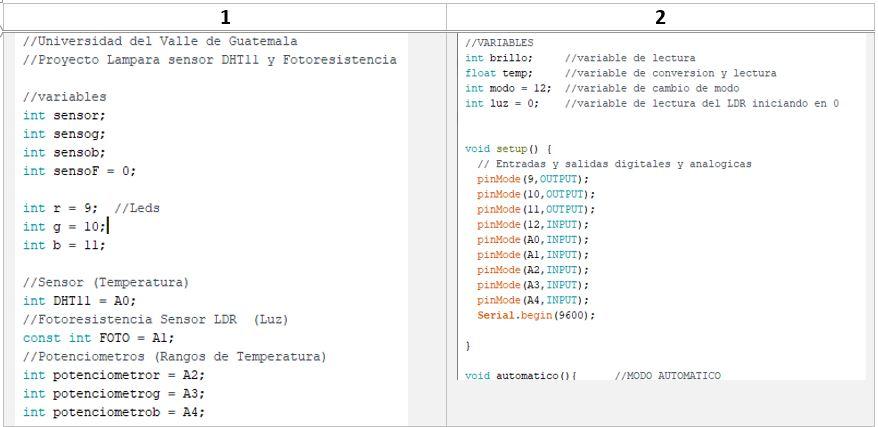Click the Proyecto Lampara sensor DHT11 comment line
878x427 pixels.
tap(210, 60)
